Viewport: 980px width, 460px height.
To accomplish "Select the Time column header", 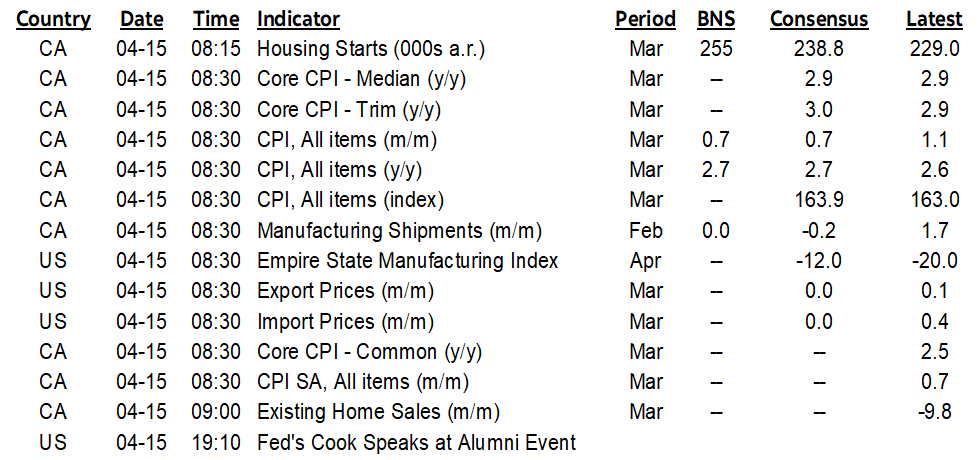I will [215, 19].
